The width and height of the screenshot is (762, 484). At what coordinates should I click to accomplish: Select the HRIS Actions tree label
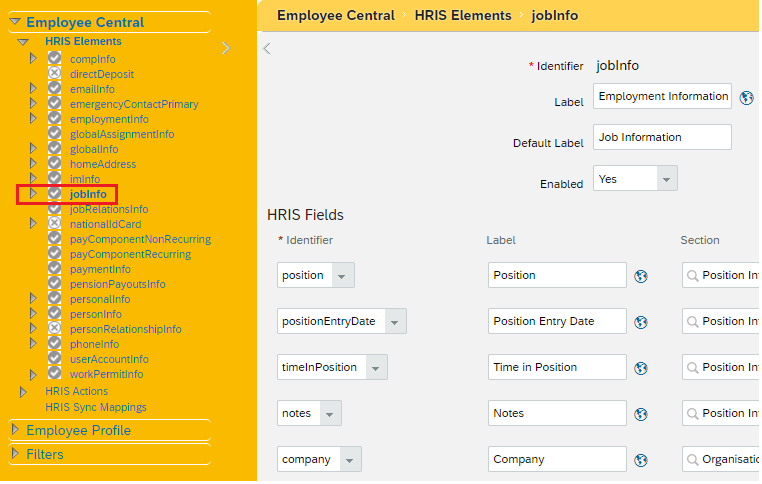(76, 391)
